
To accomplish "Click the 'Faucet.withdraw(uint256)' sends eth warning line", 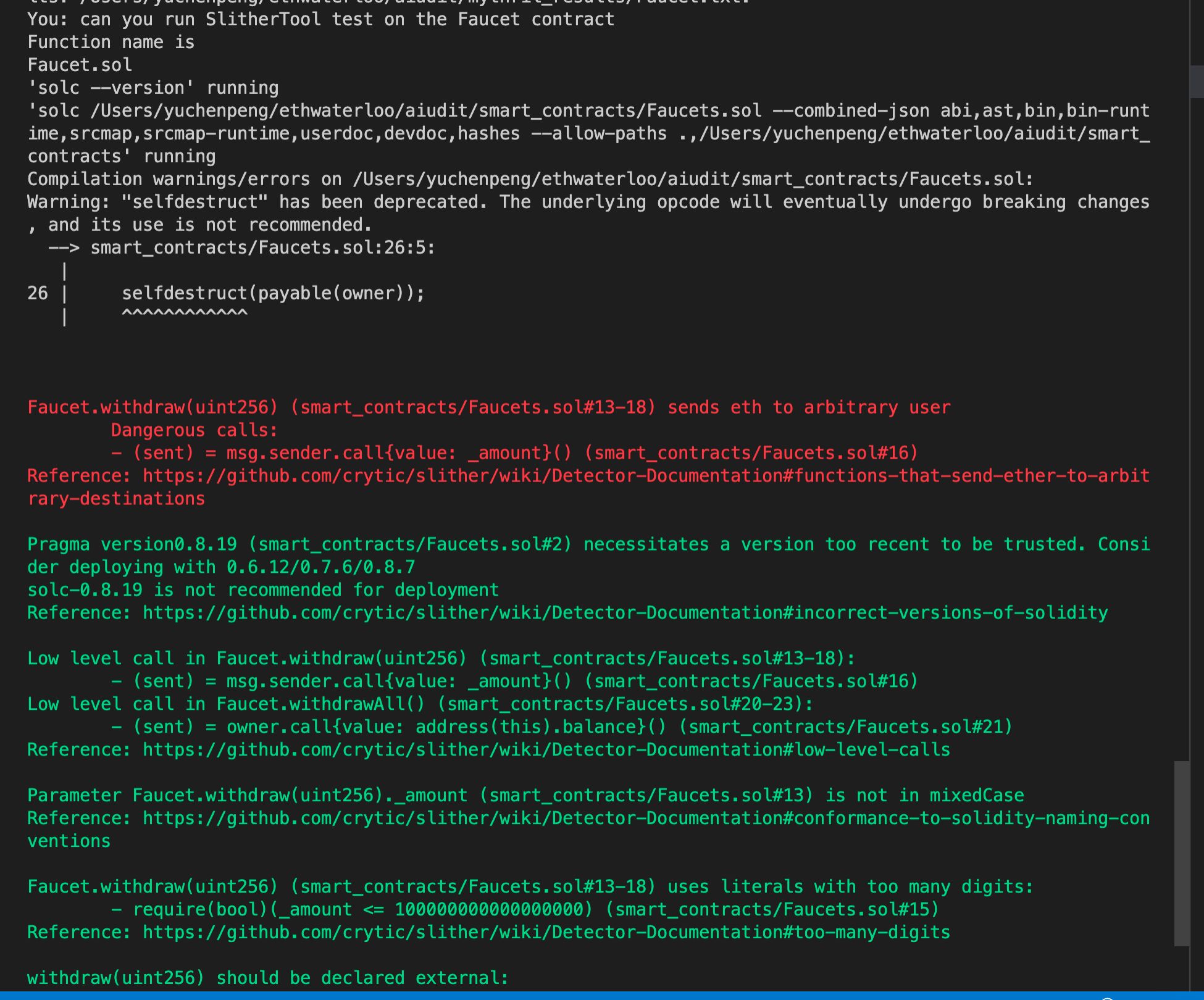I will (489, 407).
